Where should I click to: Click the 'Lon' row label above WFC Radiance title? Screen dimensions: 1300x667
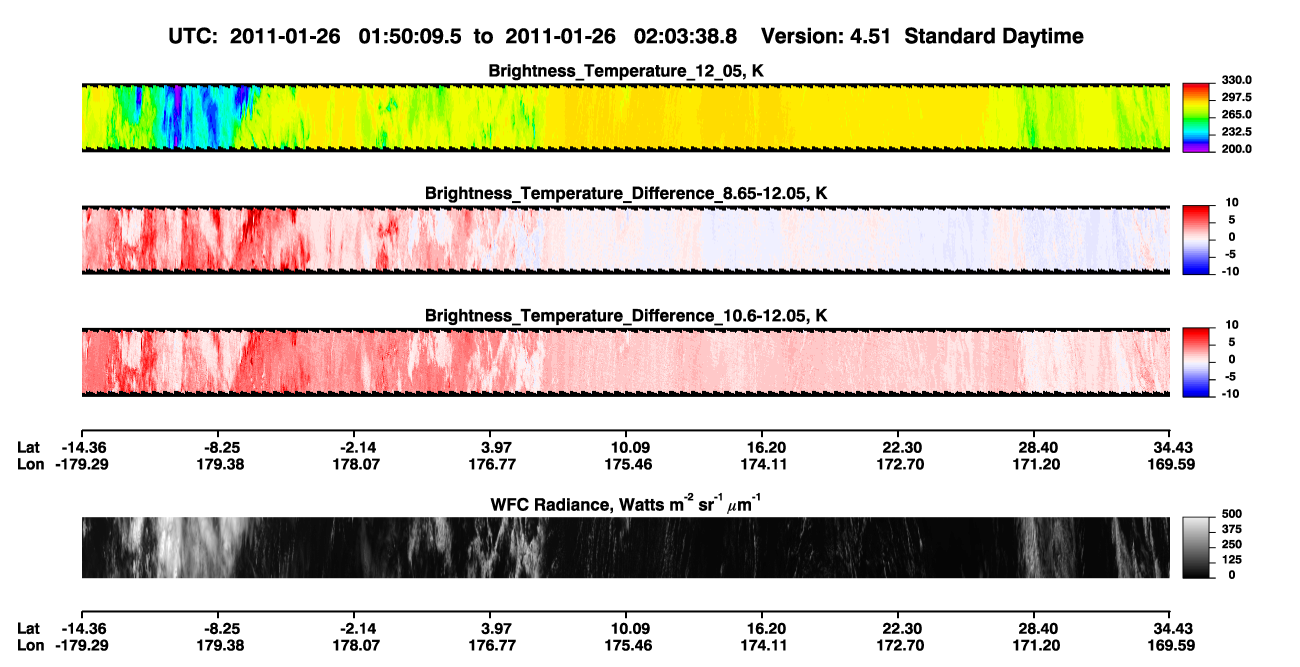(x=30, y=465)
